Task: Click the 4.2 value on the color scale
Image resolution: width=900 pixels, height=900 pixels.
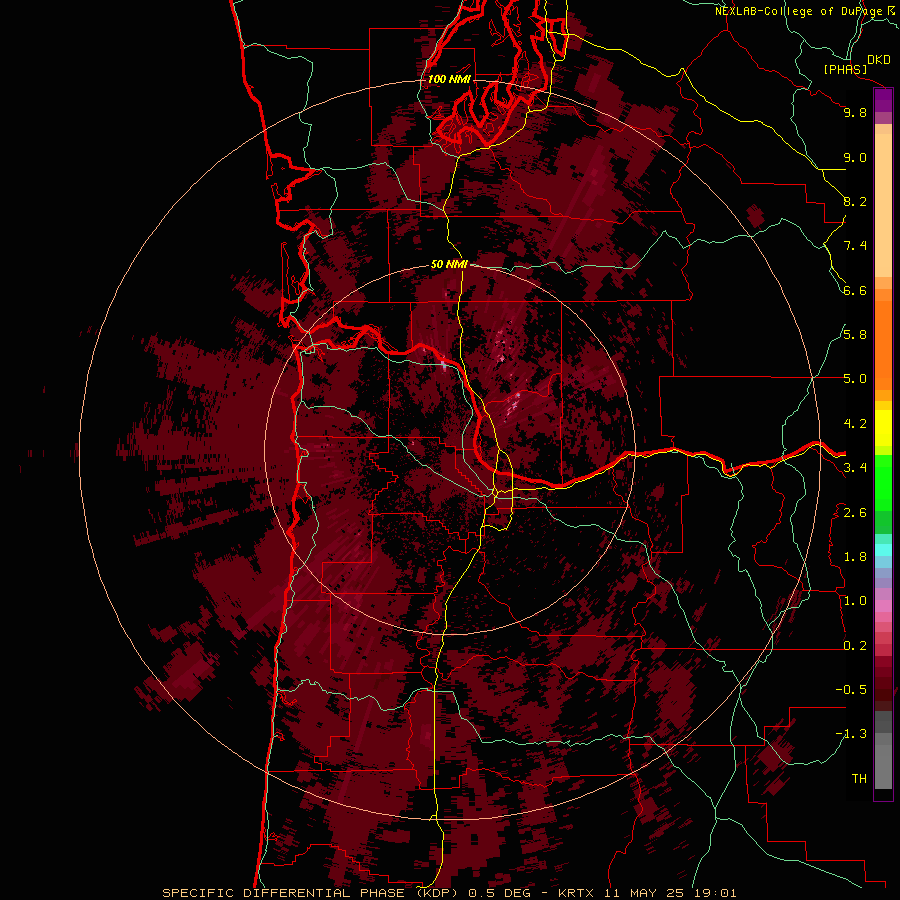Action: click(855, 424)
